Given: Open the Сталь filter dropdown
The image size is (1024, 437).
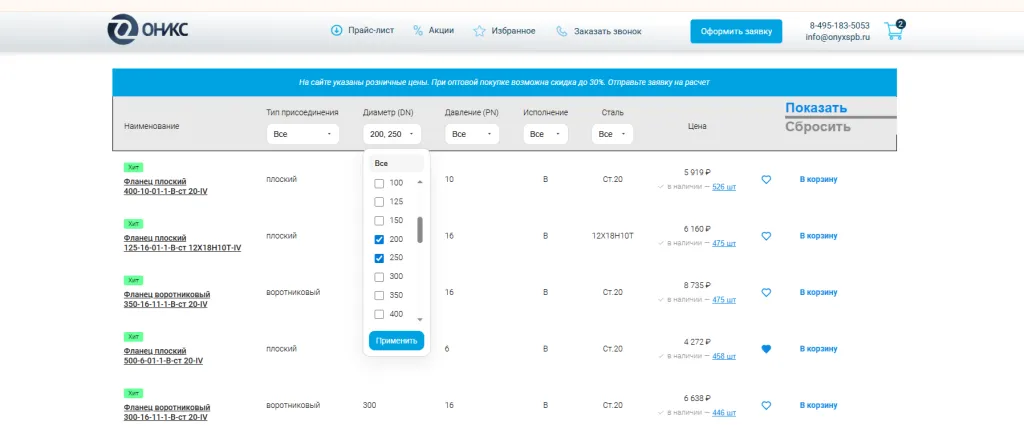Looking at the screenshot, I should coord(612,134).
